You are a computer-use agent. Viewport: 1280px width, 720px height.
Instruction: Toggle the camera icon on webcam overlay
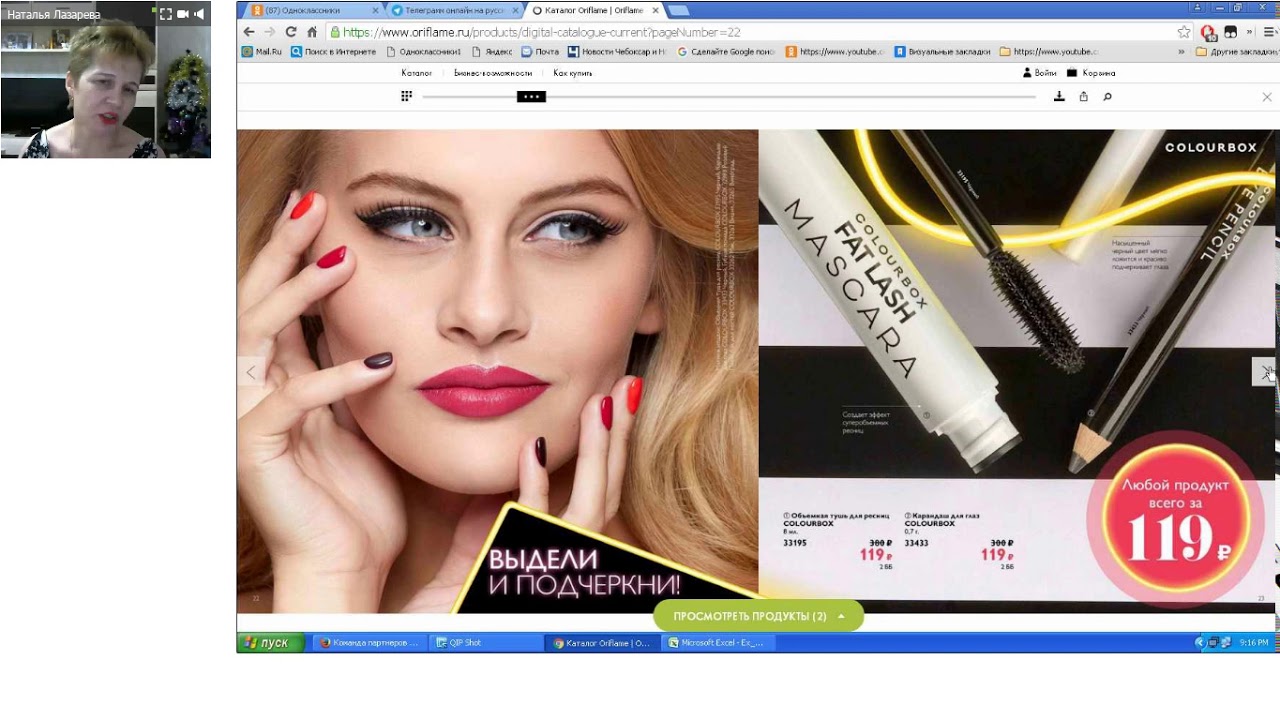(183, 14)
